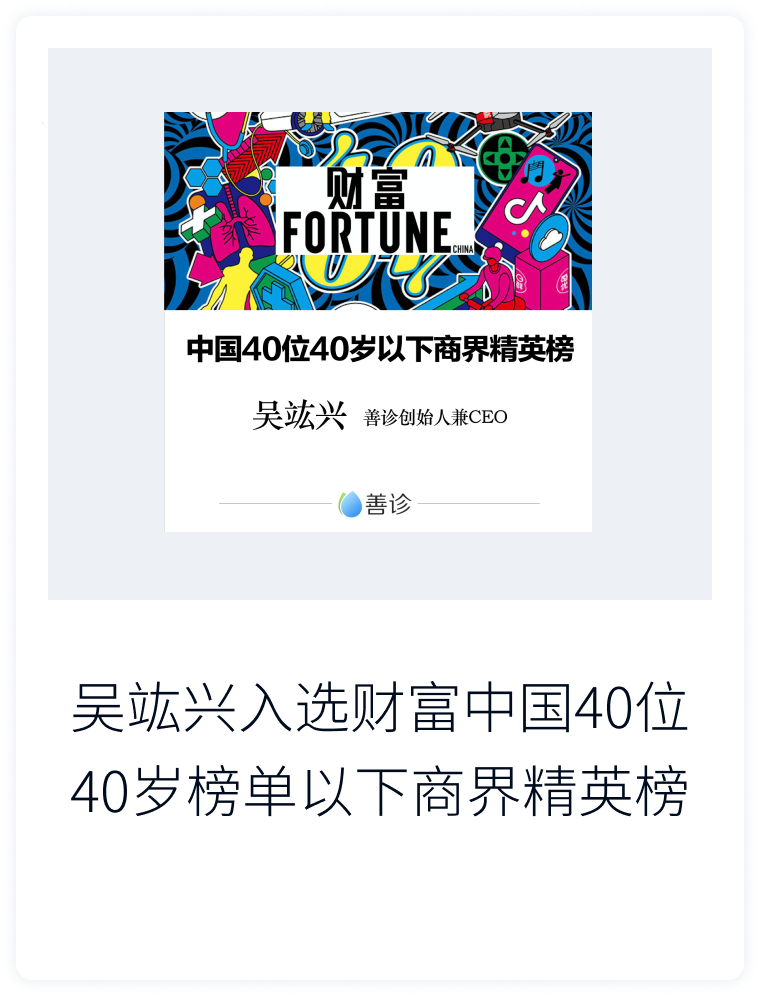Screen dimensions: 760x996
Task: Click the 财富 FORTUNE China logo
Action: click(x=375, y=210)
